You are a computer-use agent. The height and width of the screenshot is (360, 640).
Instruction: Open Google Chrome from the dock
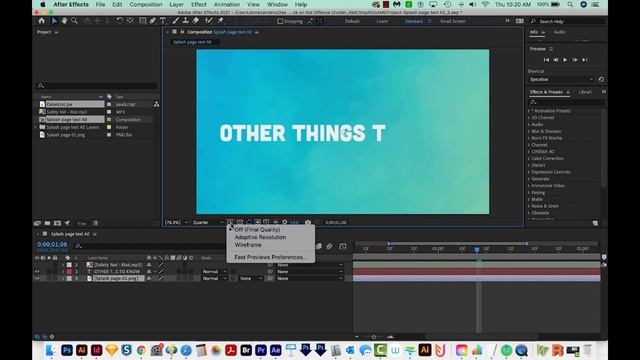click(x=141, y=350)
